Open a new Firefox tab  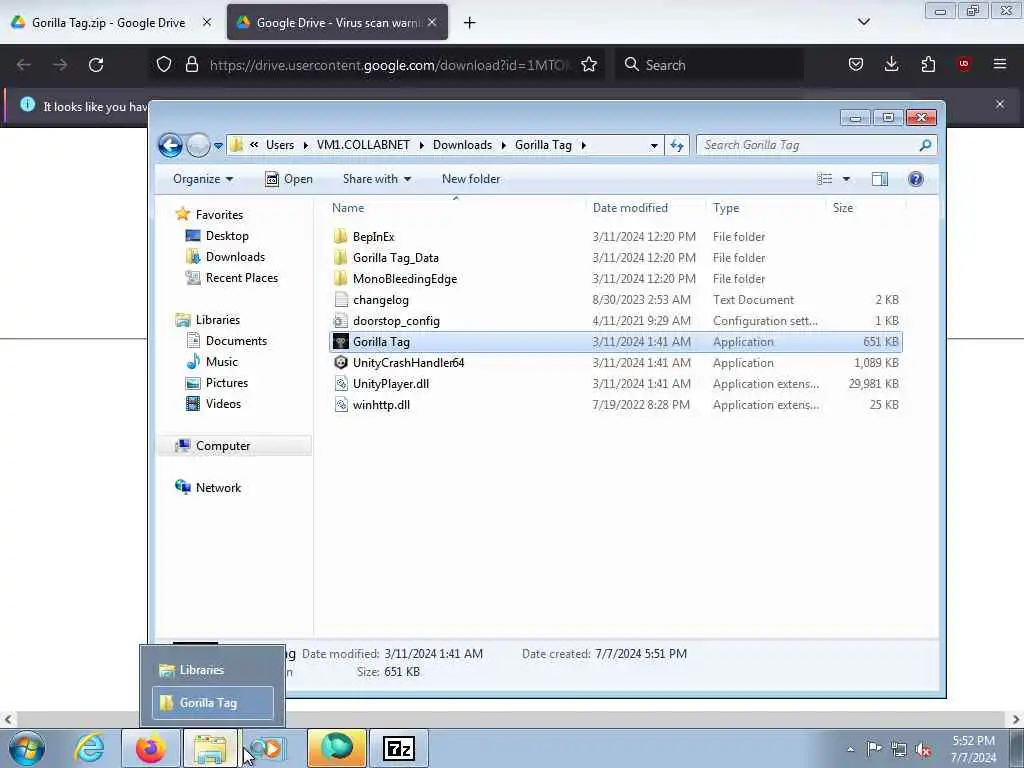pos(469,23)
